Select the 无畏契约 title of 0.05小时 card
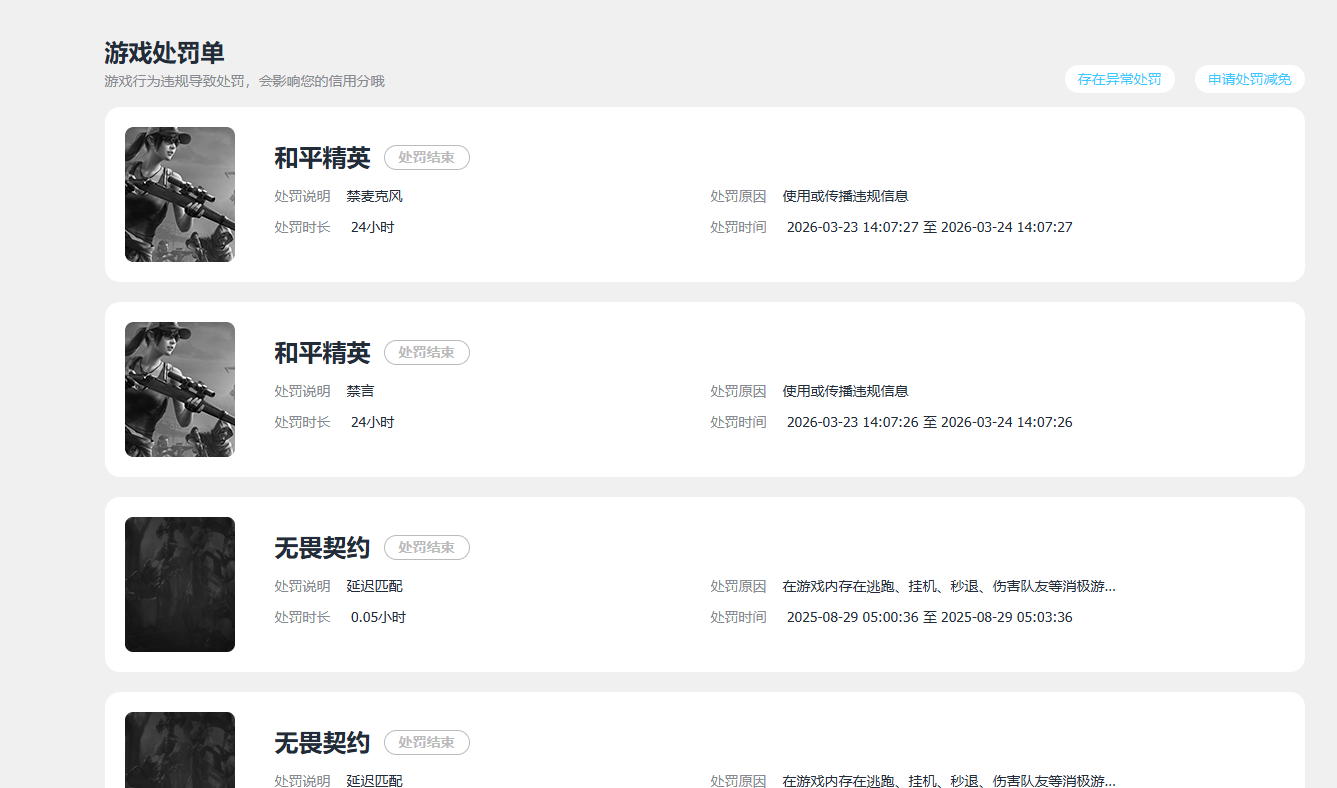This screenshot has width=1337, height=788. (x=322, y=548)
